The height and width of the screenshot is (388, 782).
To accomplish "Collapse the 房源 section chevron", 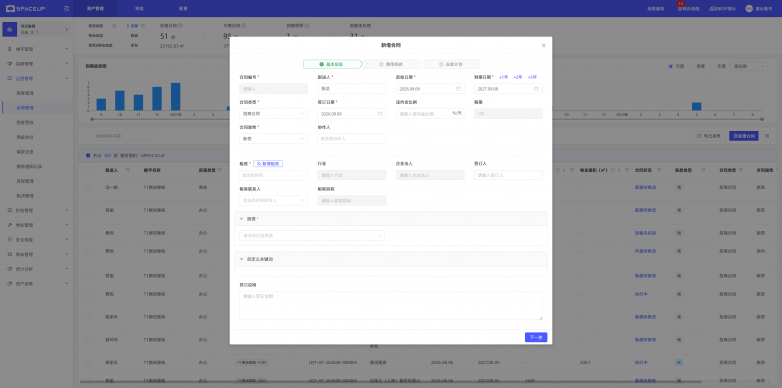I will pyautogui.click(x=241, y=218).
